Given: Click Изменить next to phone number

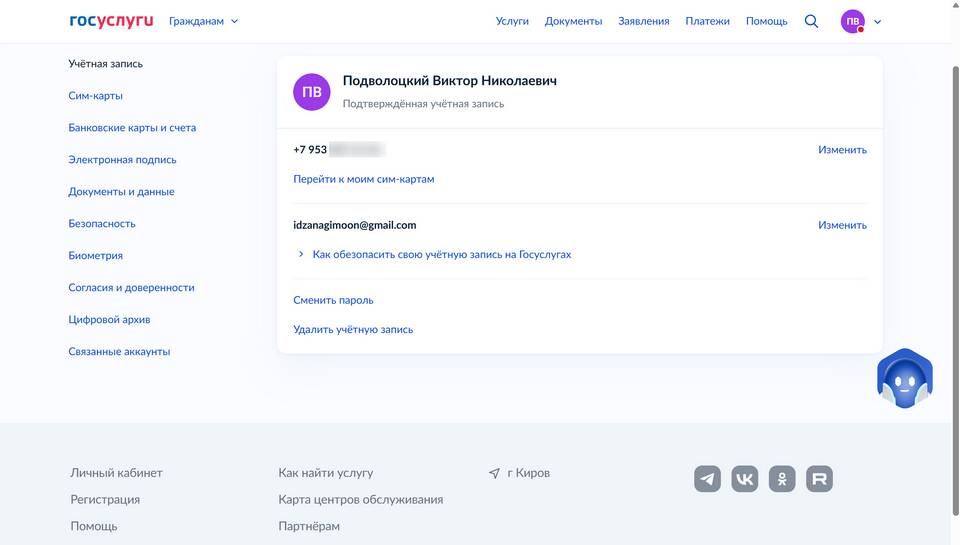Looking at the screenshot, I should pos(842,150).
